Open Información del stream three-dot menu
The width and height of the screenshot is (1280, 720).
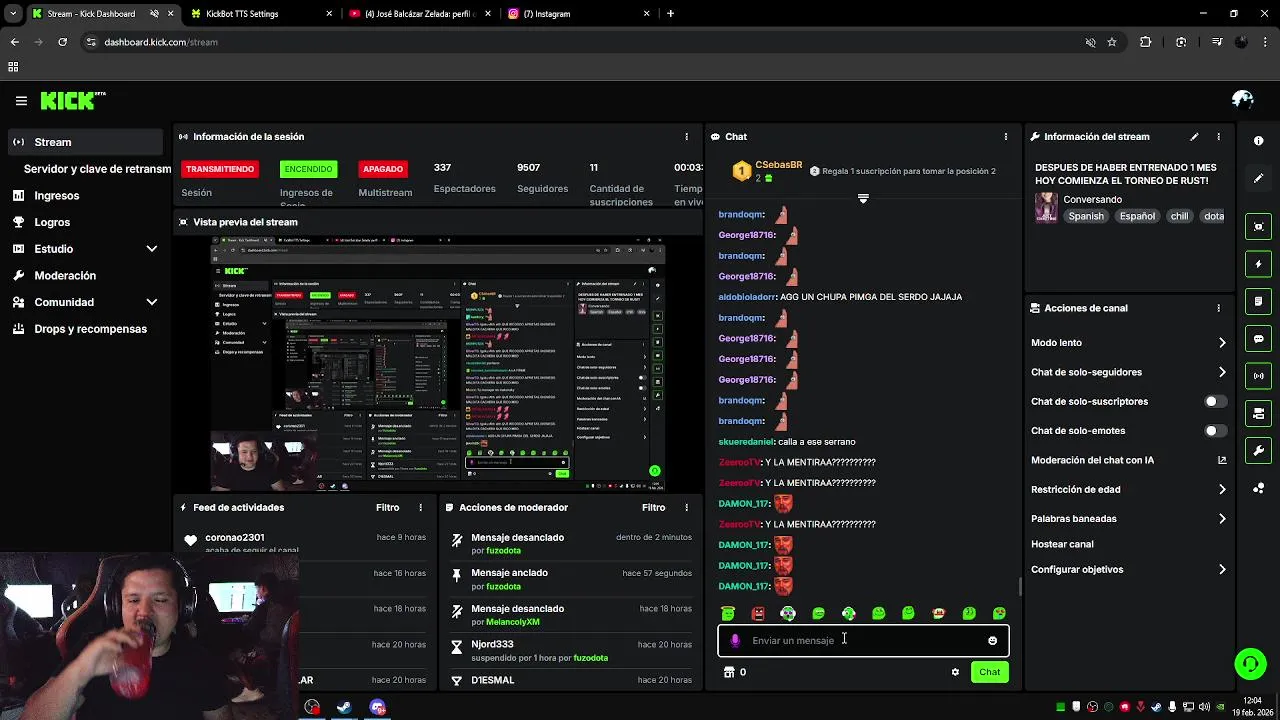[x=1218, y=137]
